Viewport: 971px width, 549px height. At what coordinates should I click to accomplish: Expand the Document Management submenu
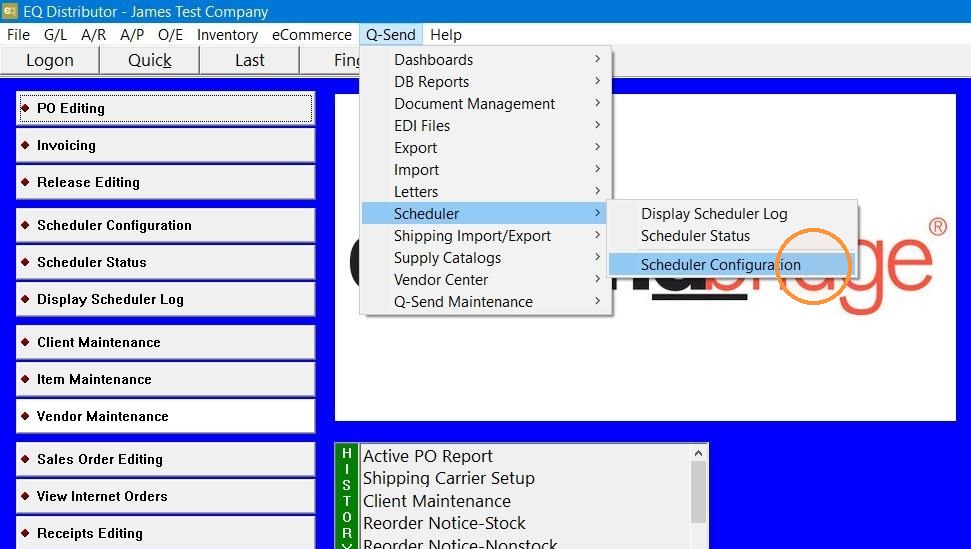click(x=486, y=103)
